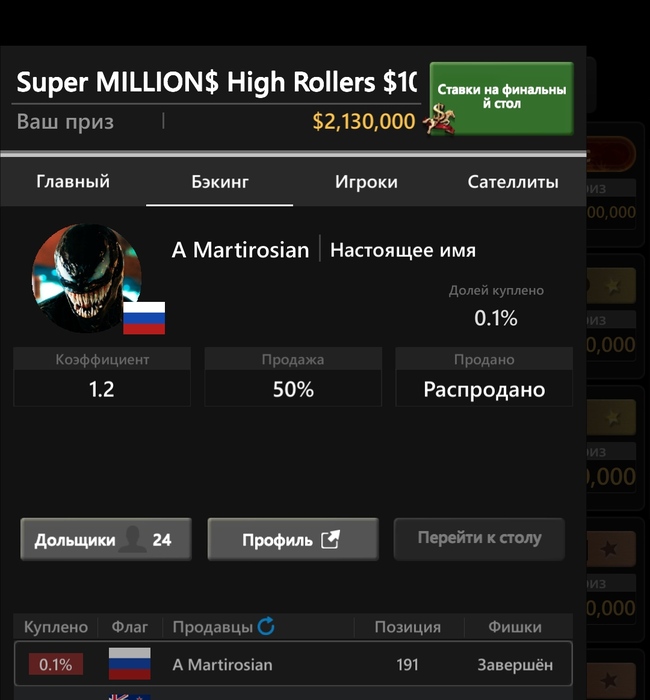The image size is (650, 700).
Task: Click Russian flag in A Martirosian row
Action: pyautogui.click(x=129, y=664)
